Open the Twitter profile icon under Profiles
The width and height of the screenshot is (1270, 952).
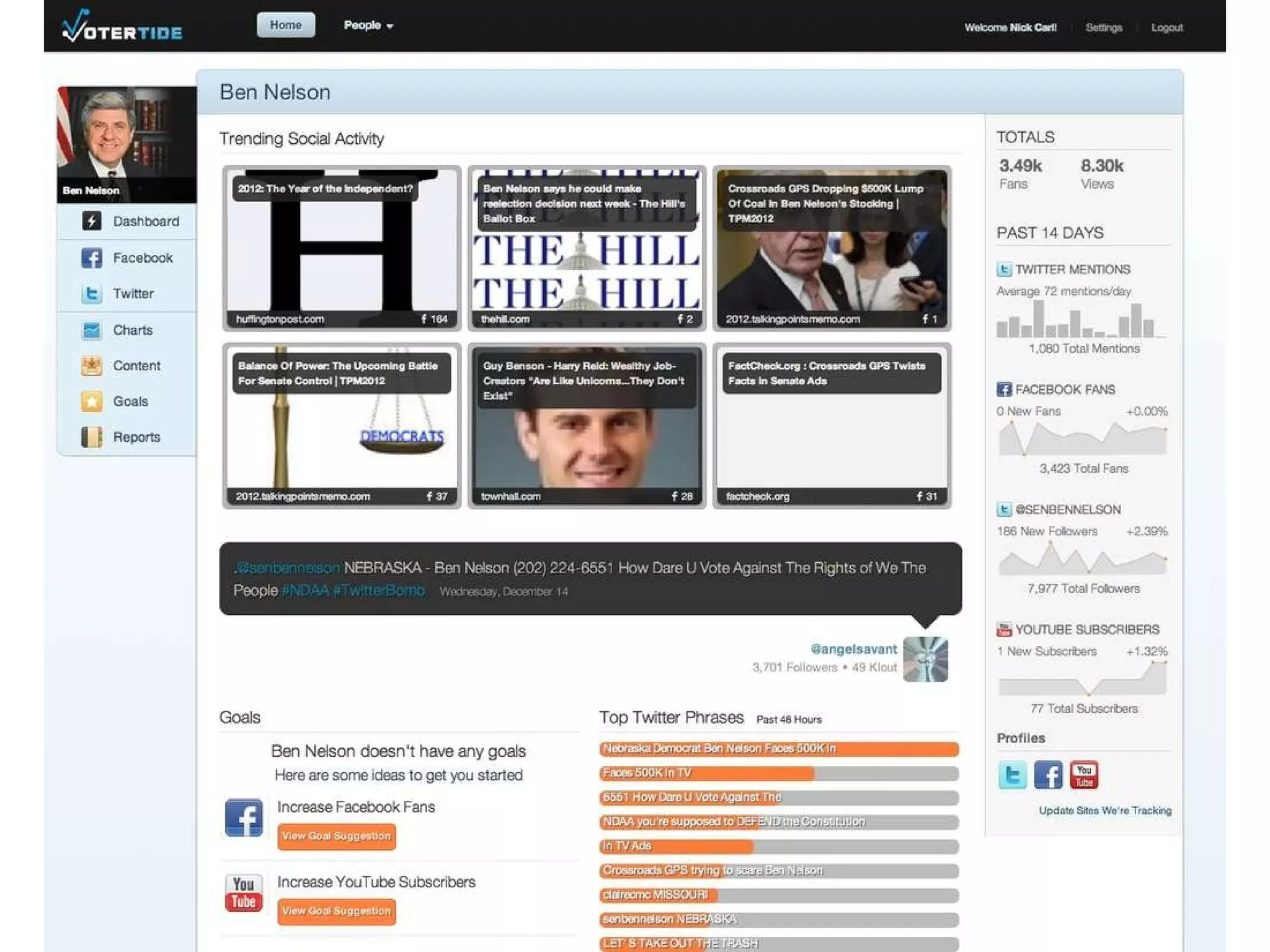click(x=1012, y=775)
